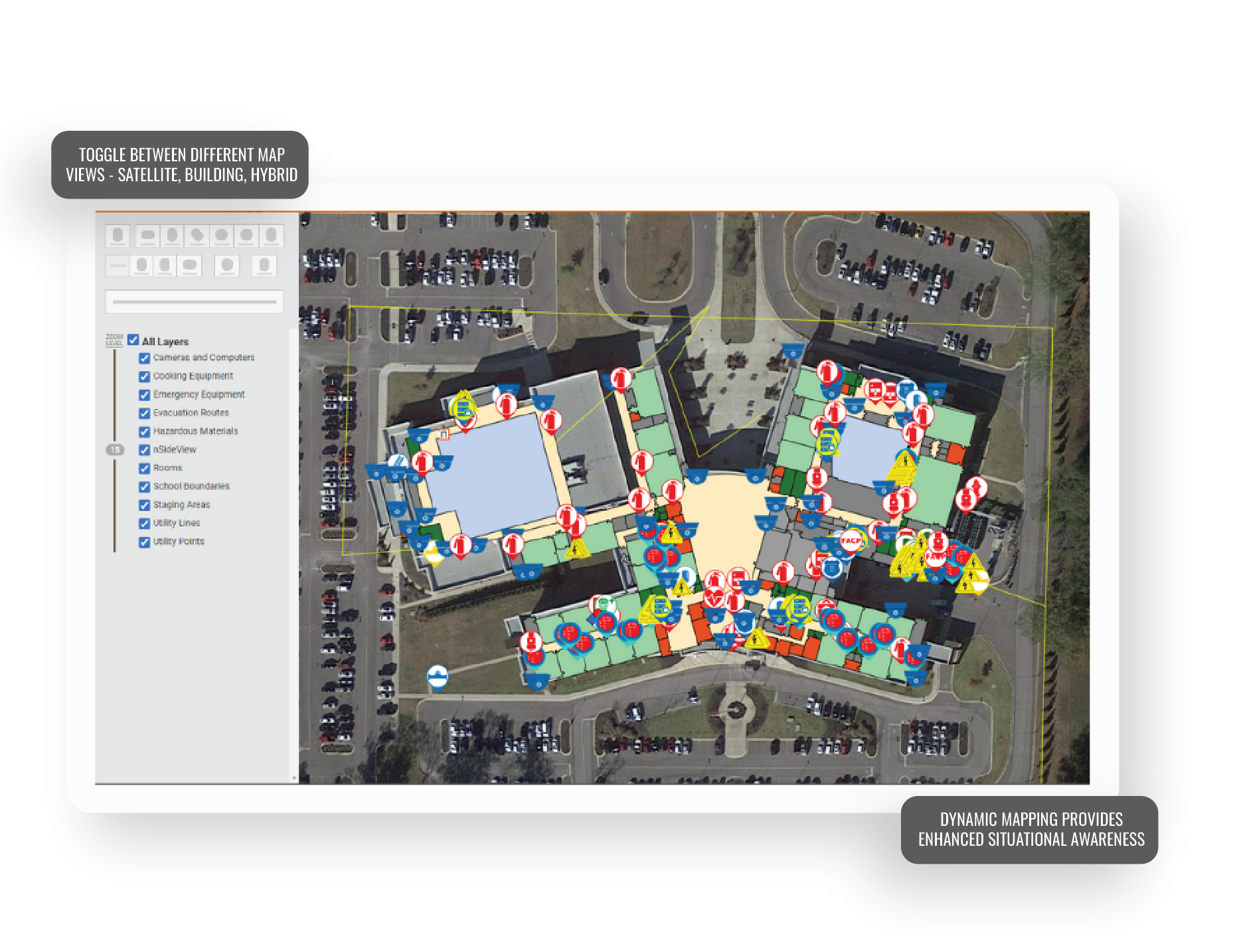
Task: Hide the Evacuation Routes layer
Action: pos(143,413)
